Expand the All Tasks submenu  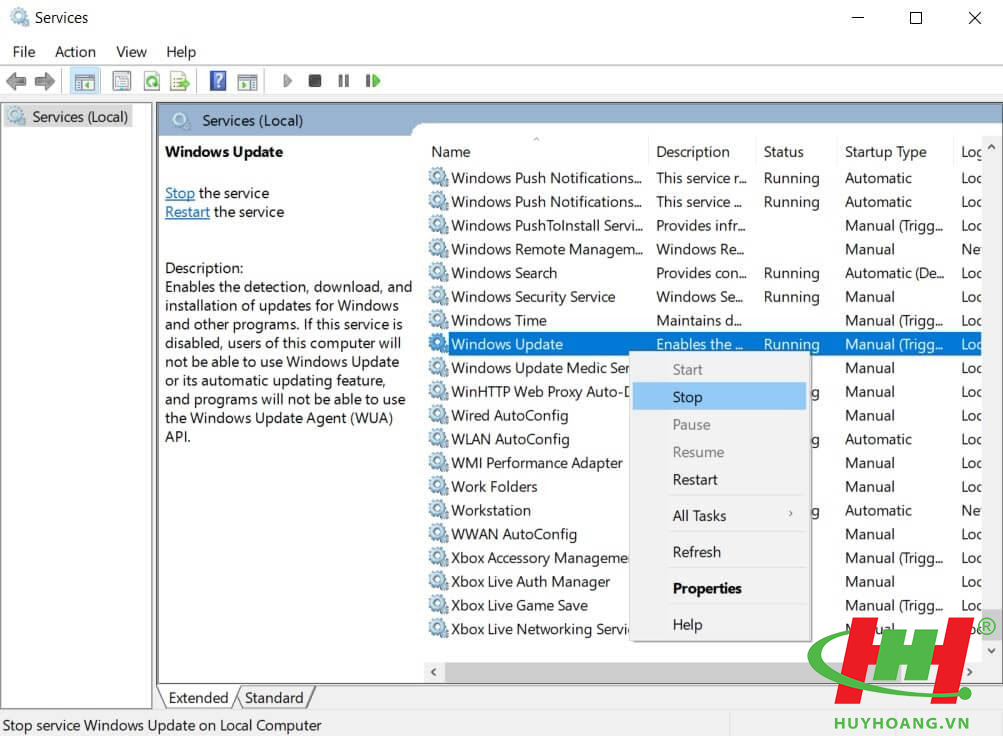click(720, 515)
